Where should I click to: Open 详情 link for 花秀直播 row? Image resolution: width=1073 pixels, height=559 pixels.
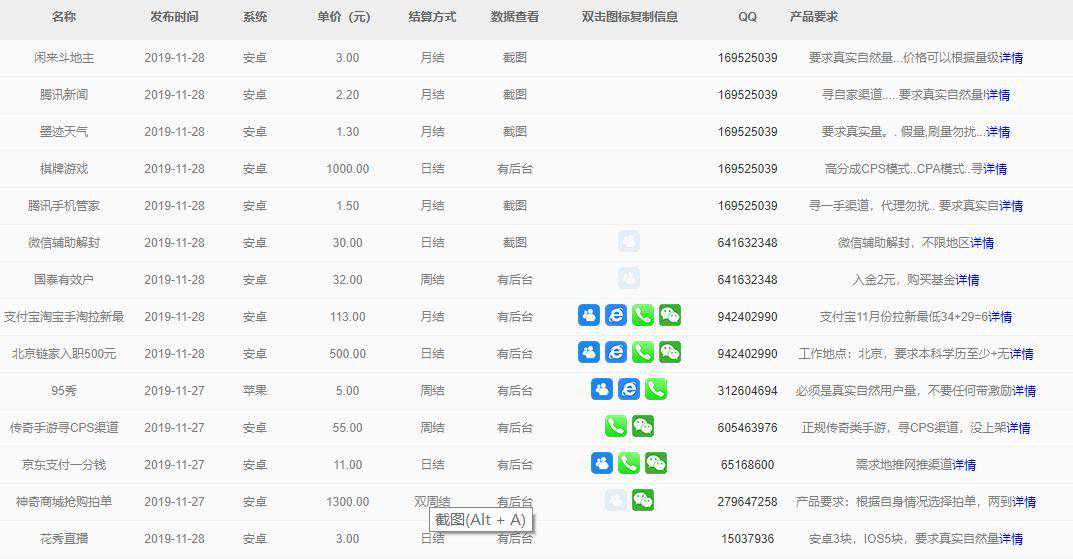[1011, 539]
